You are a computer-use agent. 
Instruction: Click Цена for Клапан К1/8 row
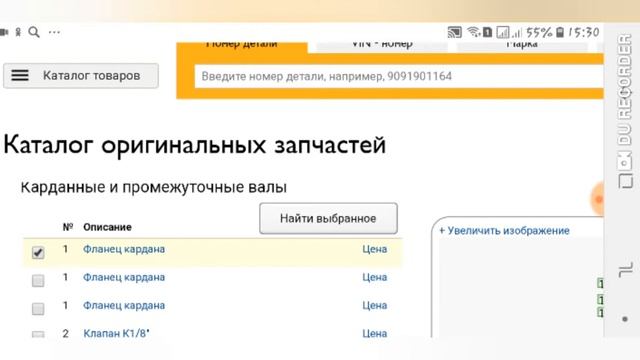374,333
